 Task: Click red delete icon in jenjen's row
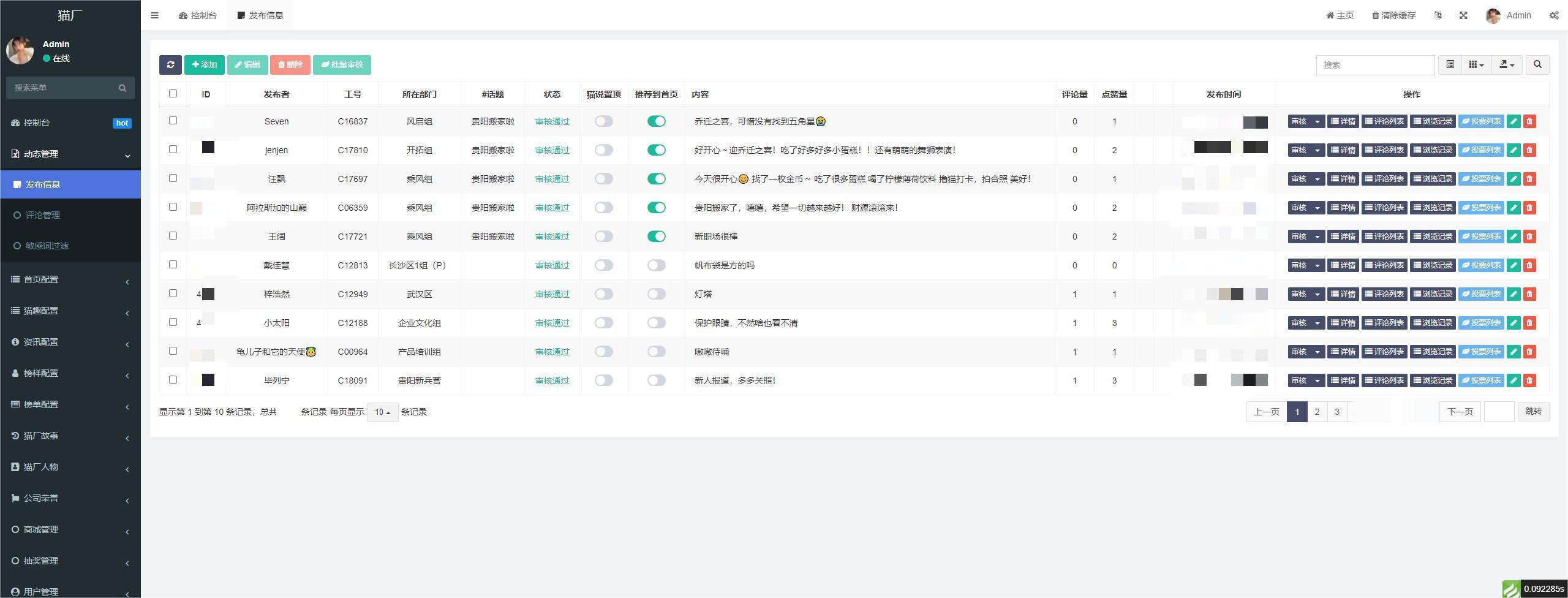(x=1529, y=150)
